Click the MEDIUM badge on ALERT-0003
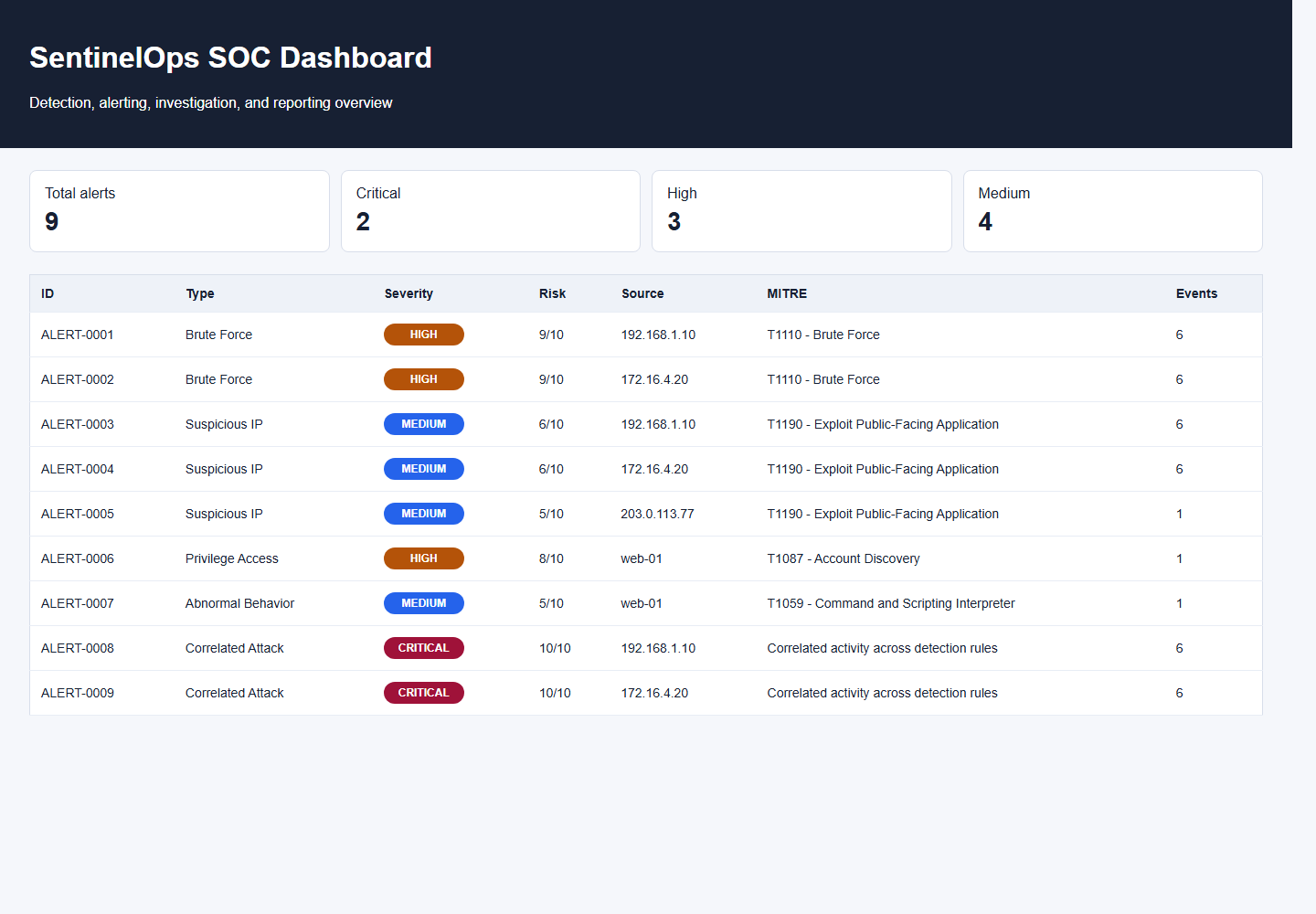Image resolution: width=1316 pixels, height=914 pixels. [424, 424]
